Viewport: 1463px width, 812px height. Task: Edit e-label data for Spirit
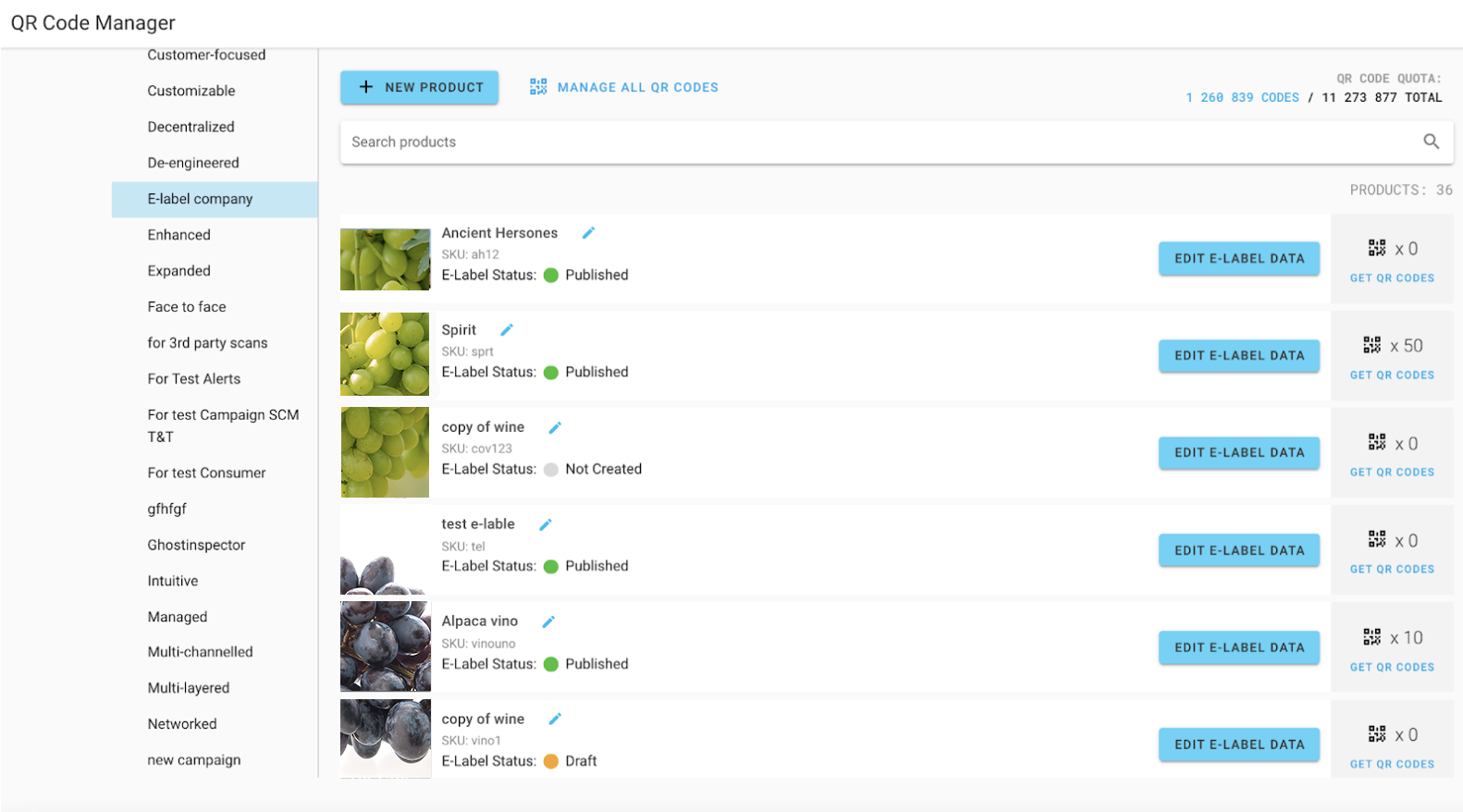pos(1239,355)
